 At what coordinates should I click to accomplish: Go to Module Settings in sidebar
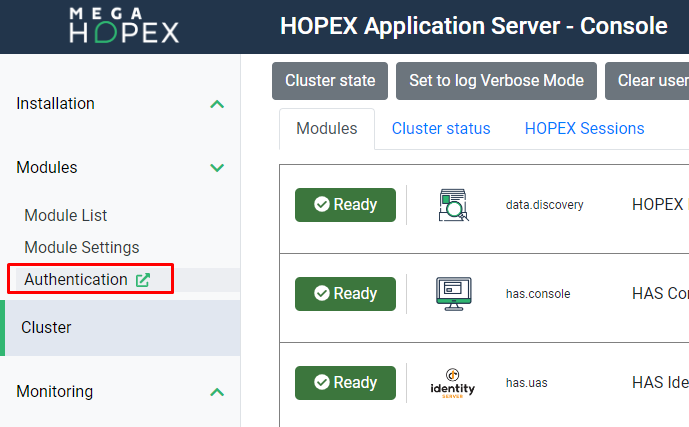point(82,248)
